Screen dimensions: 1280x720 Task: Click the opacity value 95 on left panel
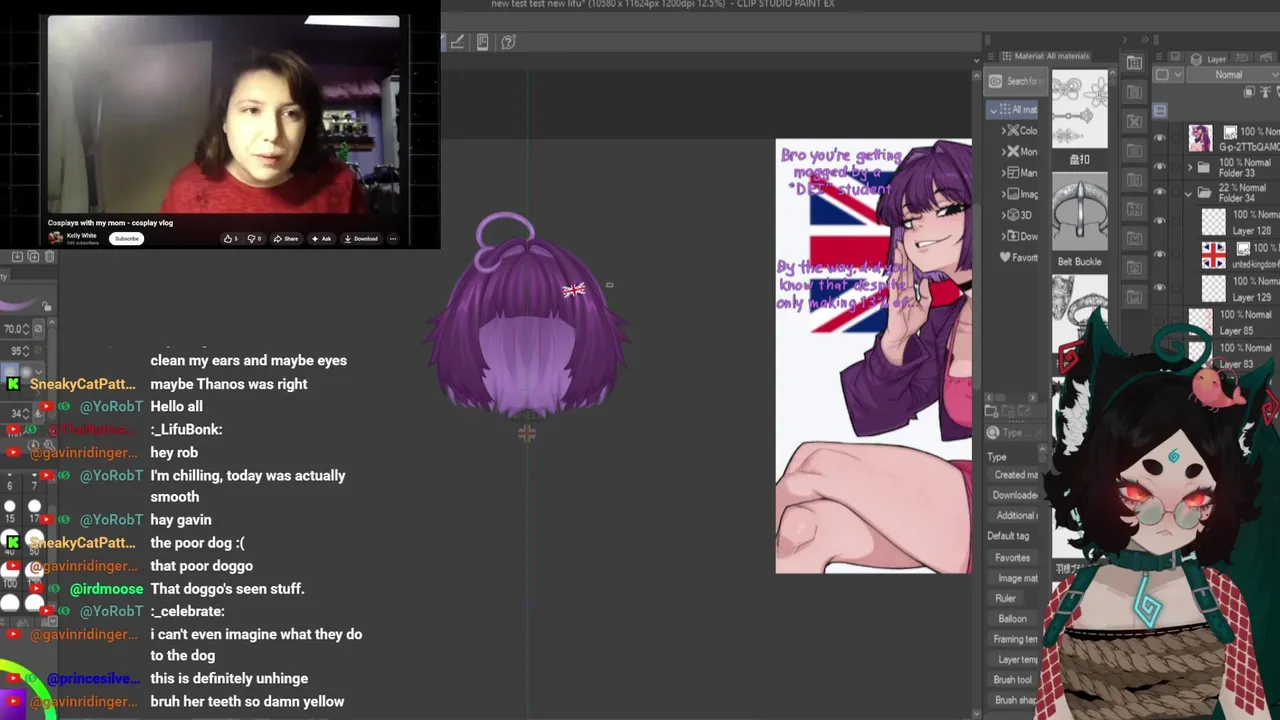coord(17,351)
